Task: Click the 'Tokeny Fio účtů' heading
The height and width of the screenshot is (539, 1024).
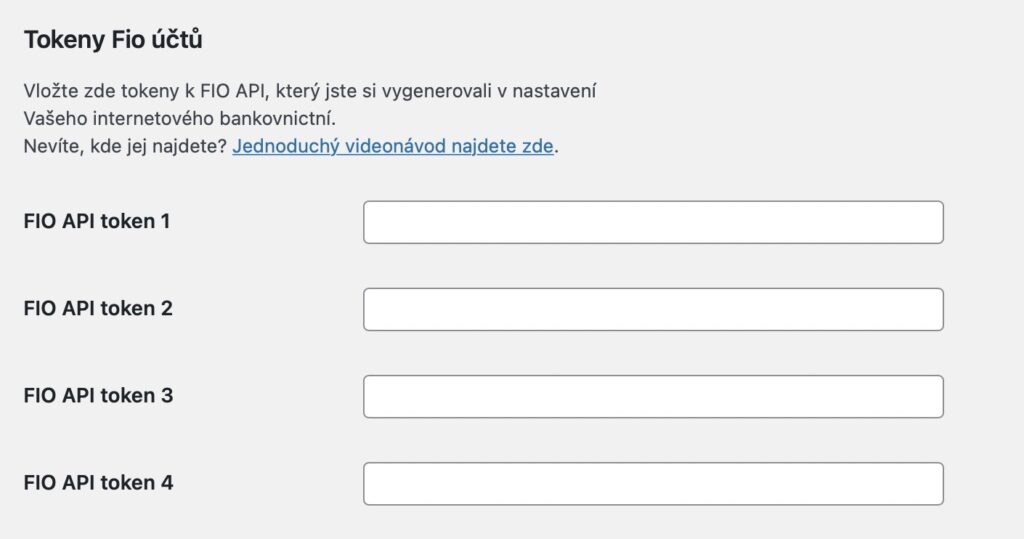Action: [x=113, y=41]
